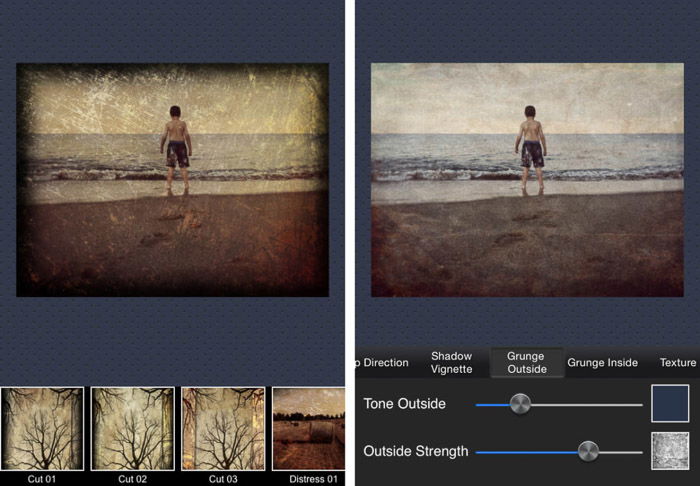
Task: Switch to the Grunge Outside tab
Action: click(x=527, y=362)
